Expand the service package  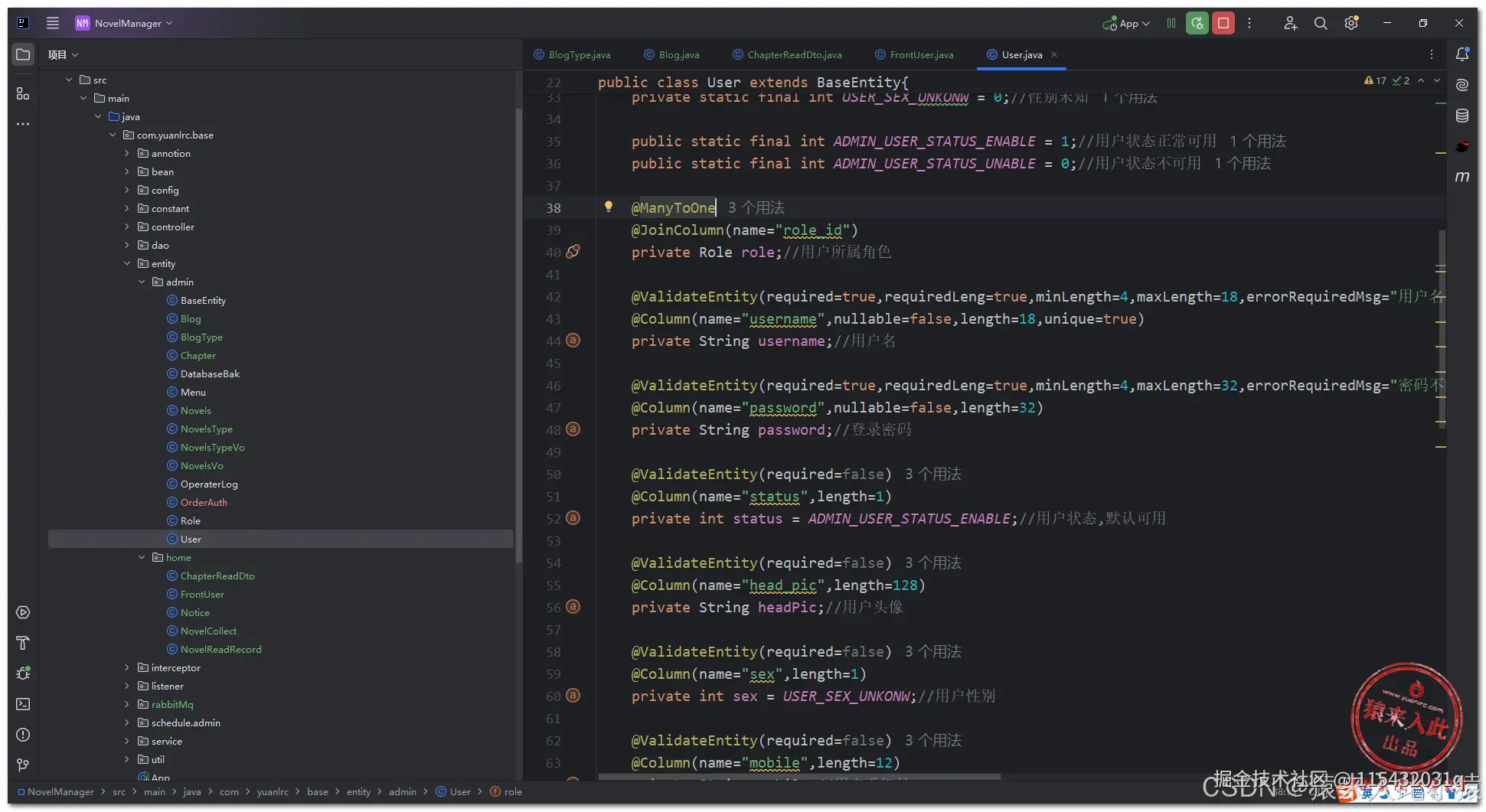click(127, 741)
